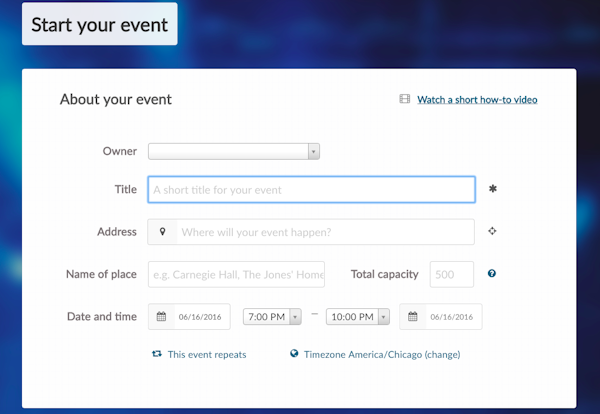Click the Total capacity input box
Screen dimensions: 600x414
[x=452, y=274]
